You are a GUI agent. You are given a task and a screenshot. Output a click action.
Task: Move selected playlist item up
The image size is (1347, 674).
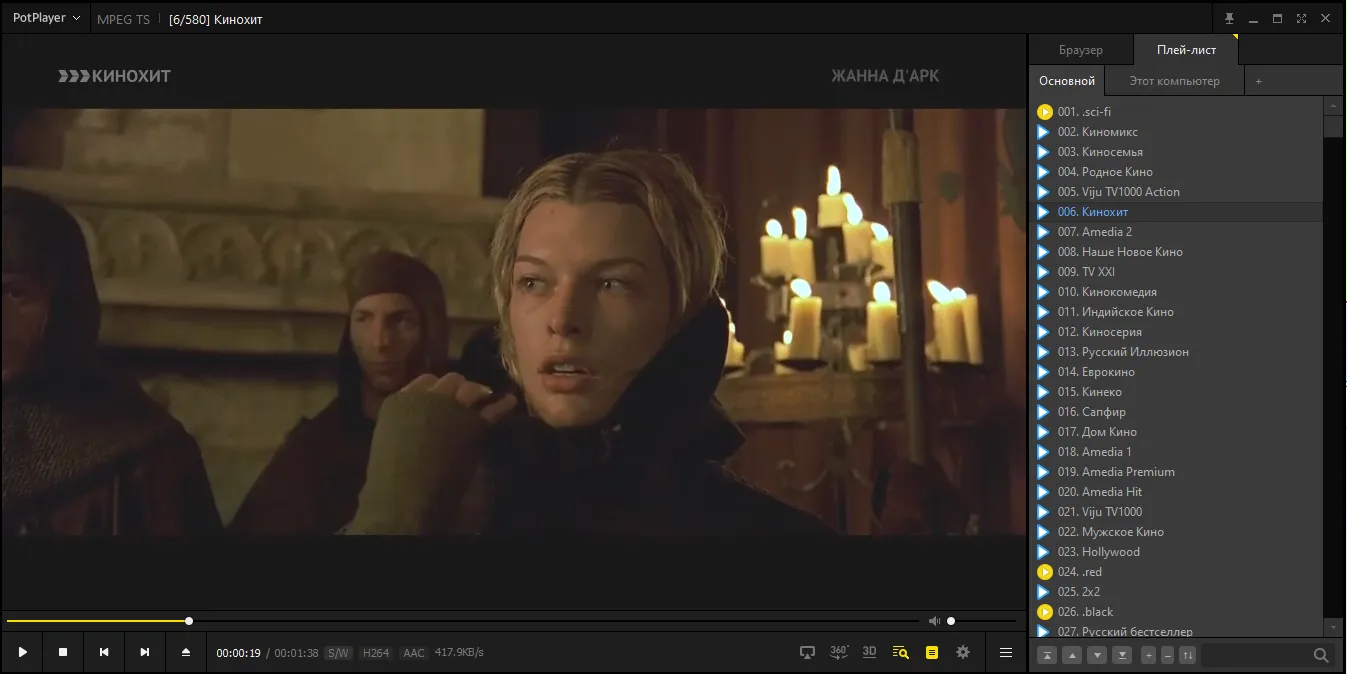tap(1072, 655)
